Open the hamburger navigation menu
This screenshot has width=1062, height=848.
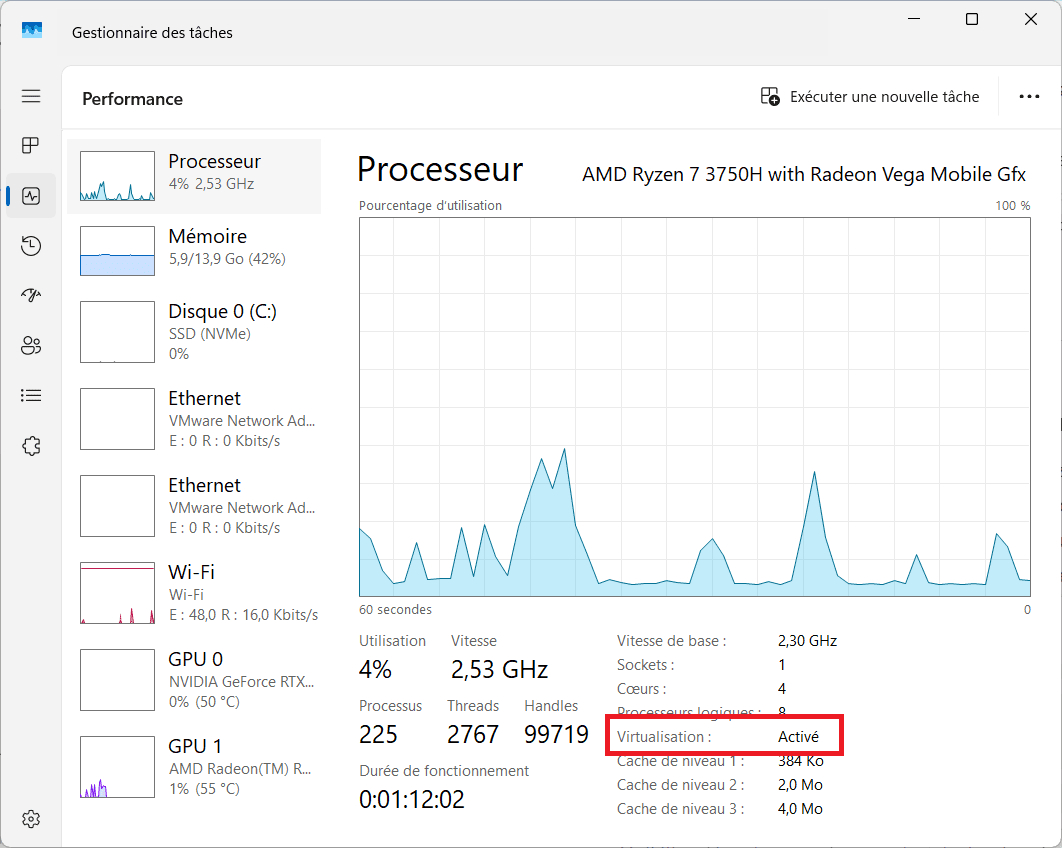point(31,96)
